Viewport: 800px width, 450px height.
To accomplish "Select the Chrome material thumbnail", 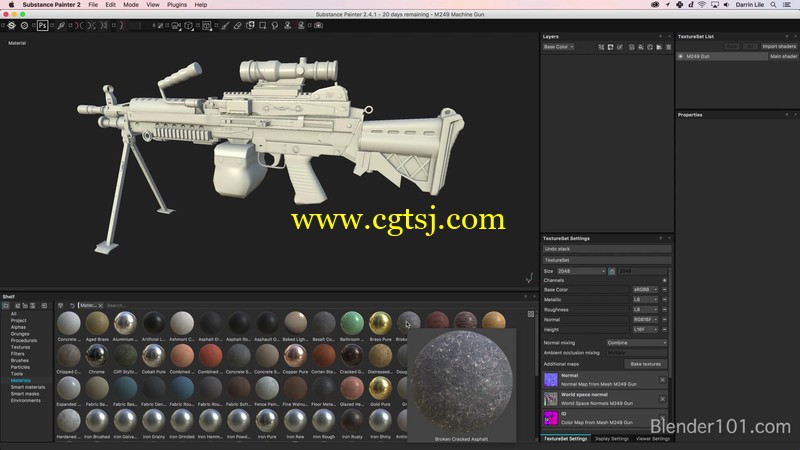I will tap(97, 356).
